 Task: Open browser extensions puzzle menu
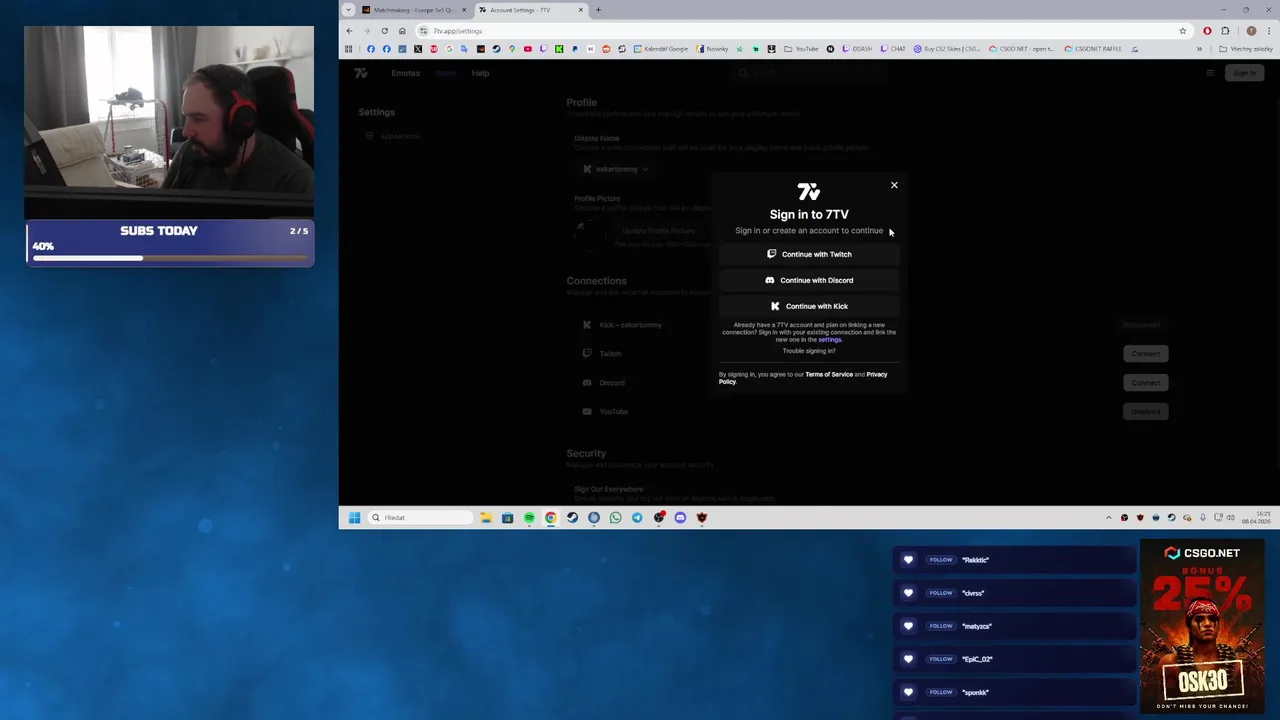[1225, 31]
